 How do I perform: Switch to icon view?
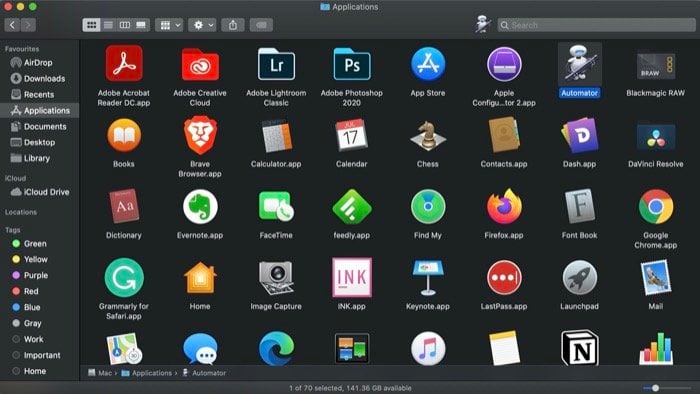91,25
